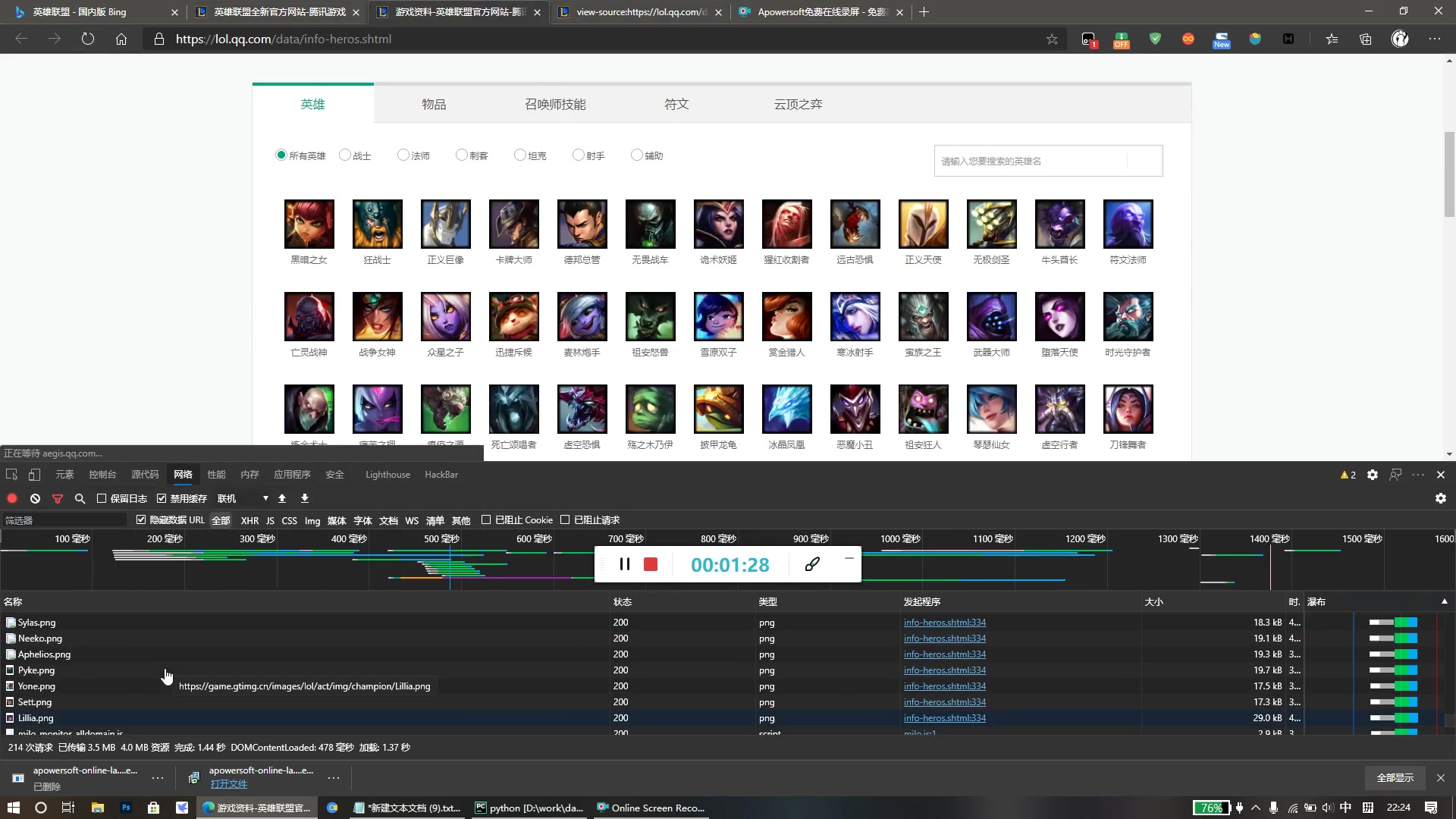This screenshot has width=1456, height=819.
Task: Export HAR file with download arrow
Action: [x=305, y=498]
